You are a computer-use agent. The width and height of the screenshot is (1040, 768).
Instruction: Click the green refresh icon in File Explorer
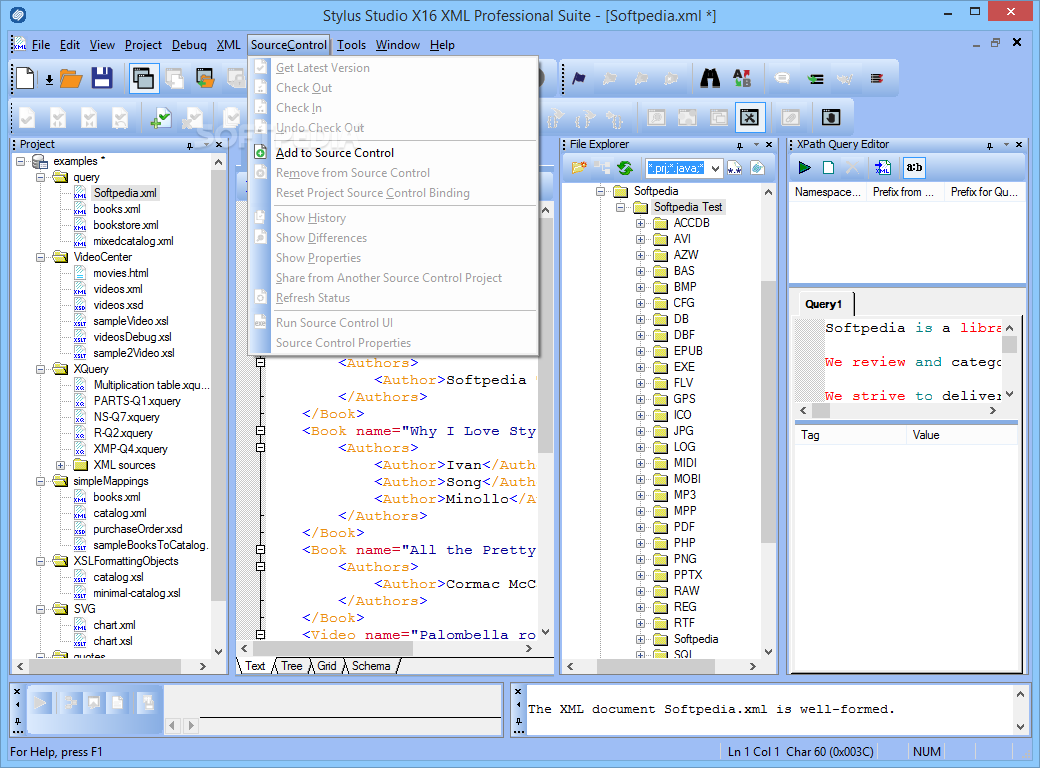(x=625, y=168)
